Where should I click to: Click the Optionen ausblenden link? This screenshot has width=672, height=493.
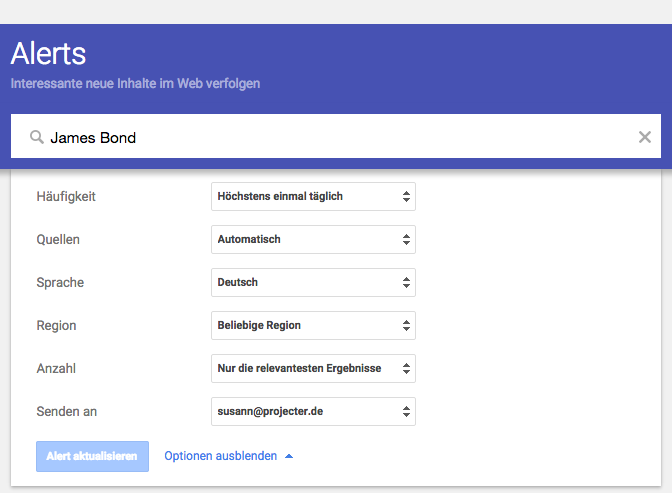click(221, 456)
